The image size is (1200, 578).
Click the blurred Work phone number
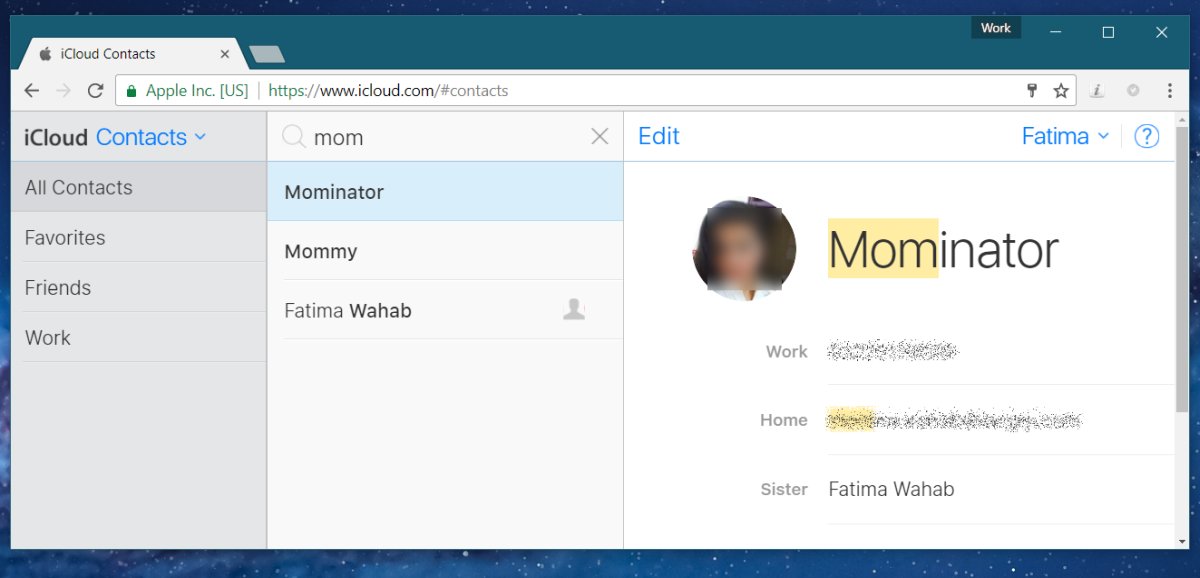[894, 351]
